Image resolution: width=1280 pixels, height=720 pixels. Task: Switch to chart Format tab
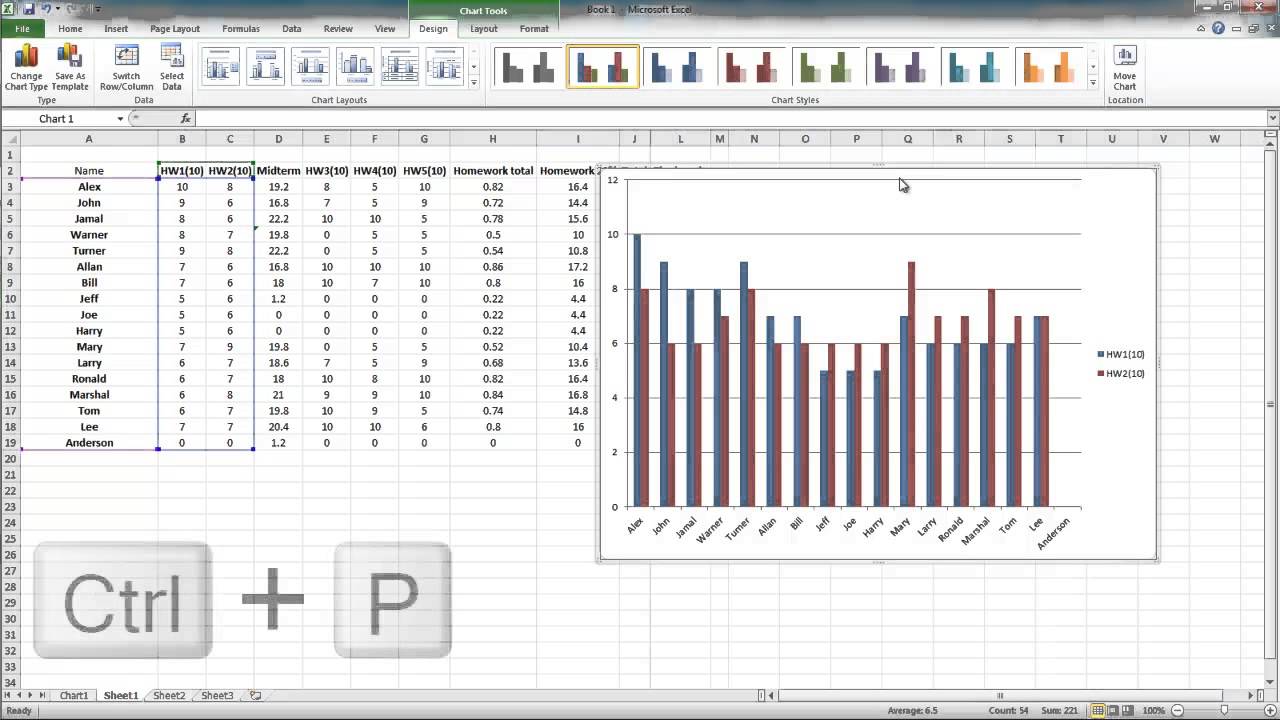point(534,29)
